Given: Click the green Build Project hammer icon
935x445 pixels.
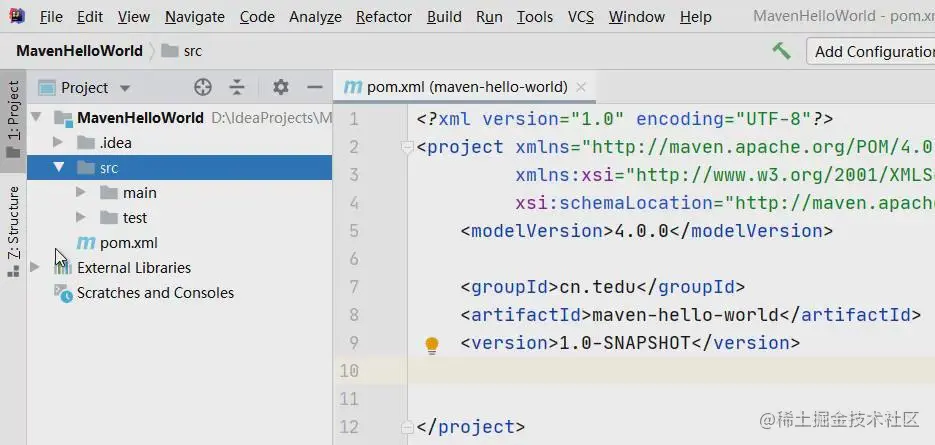Looking at the screenshot, I should coord(781,51).
